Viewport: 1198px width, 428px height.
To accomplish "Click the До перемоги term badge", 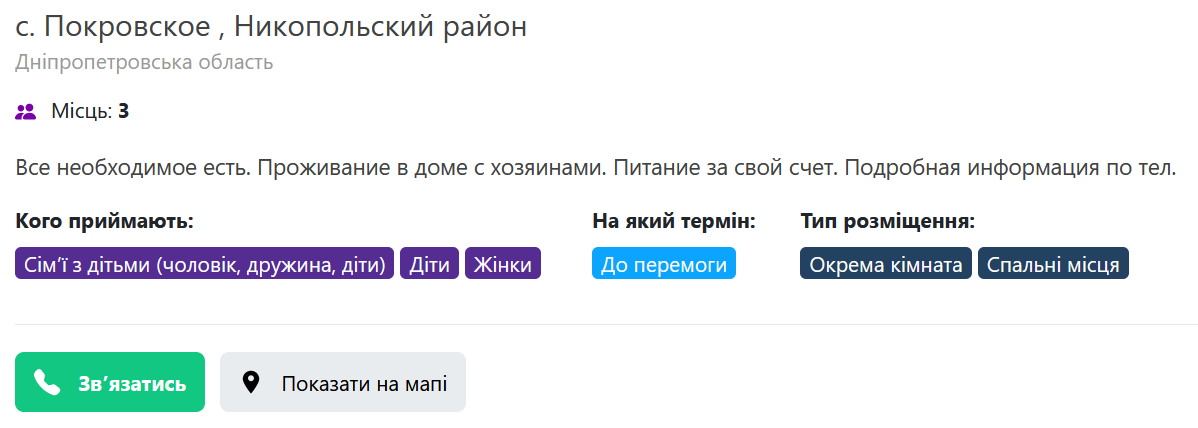I will [664, 264].
